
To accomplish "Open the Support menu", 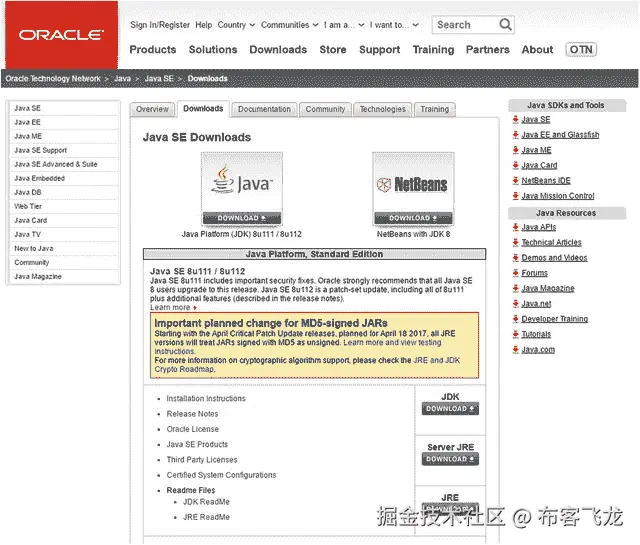I will [379, 50].
